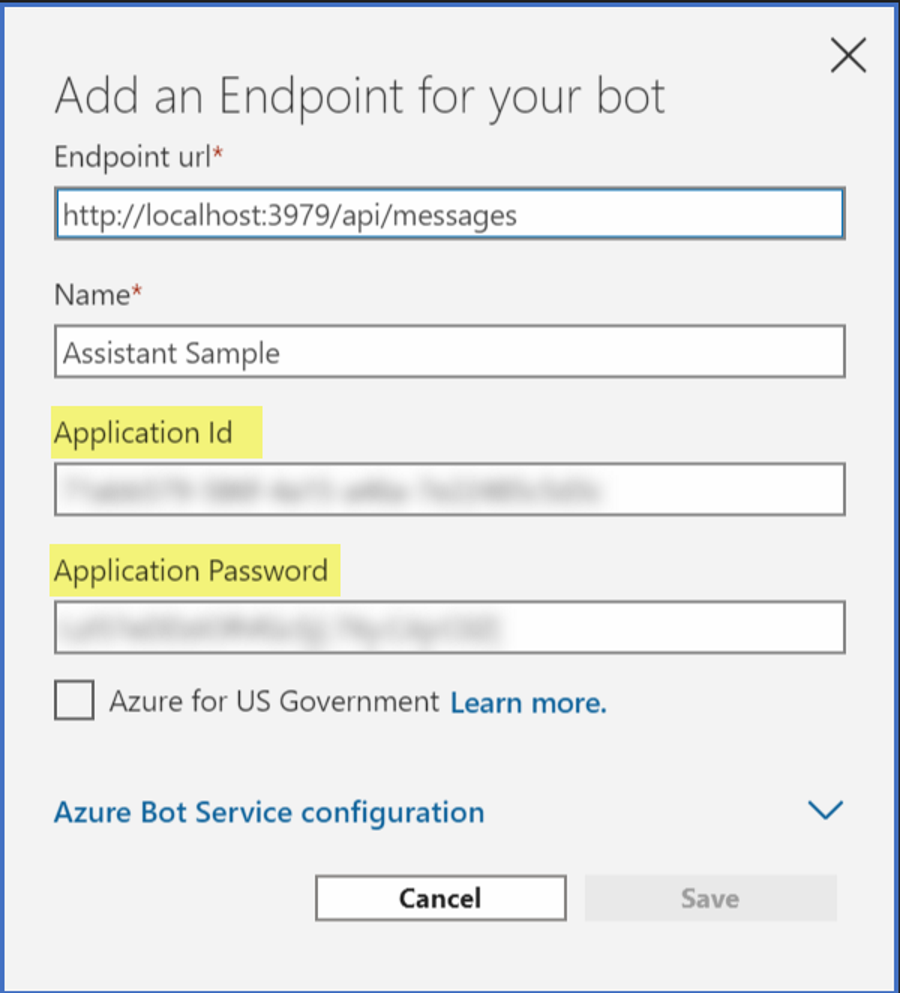Select the highlighted Application Password label

coord(191,571)
